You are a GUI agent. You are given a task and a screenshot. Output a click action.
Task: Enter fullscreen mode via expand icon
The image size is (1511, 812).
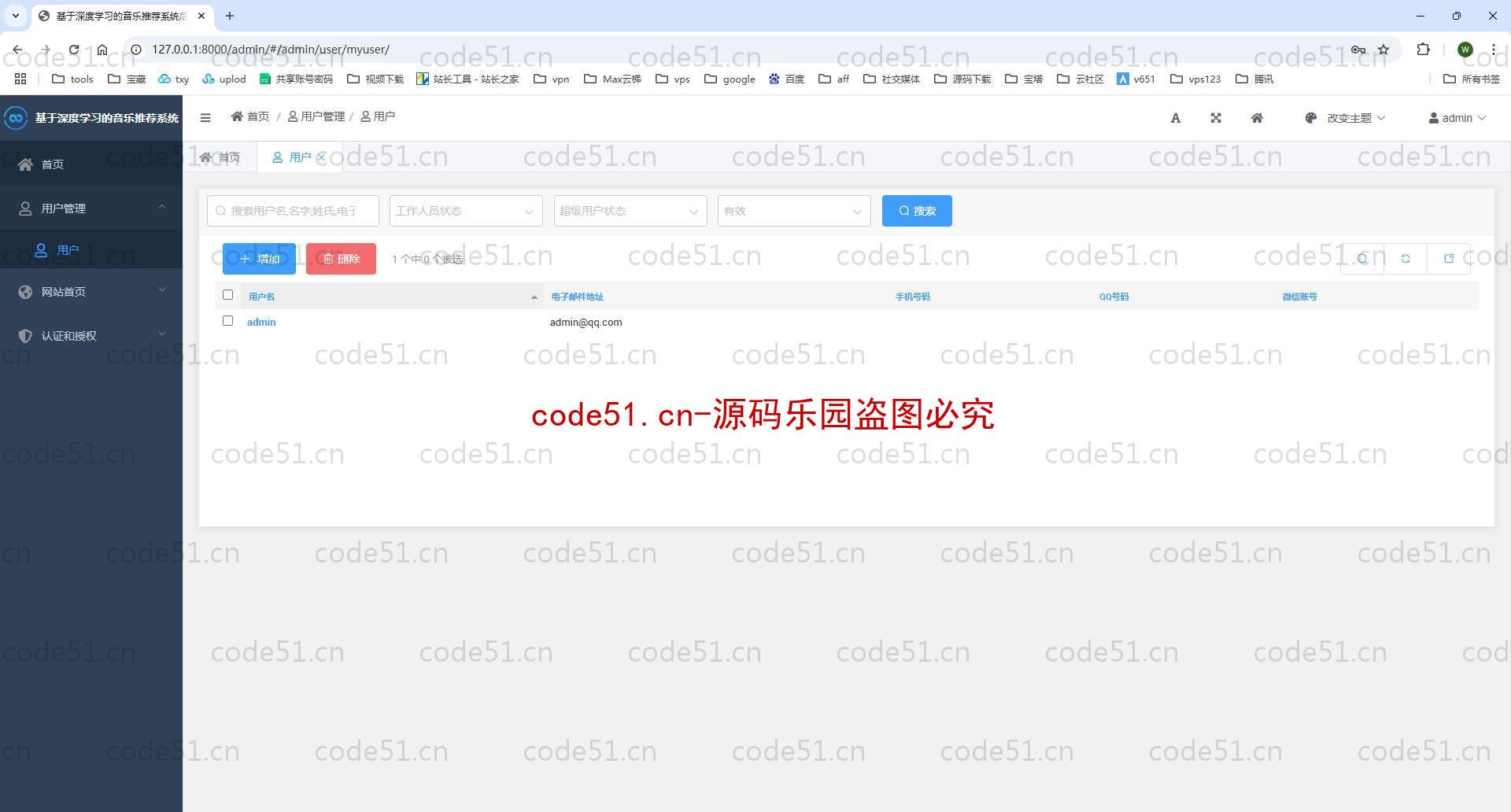click(x=1216, y=118)
